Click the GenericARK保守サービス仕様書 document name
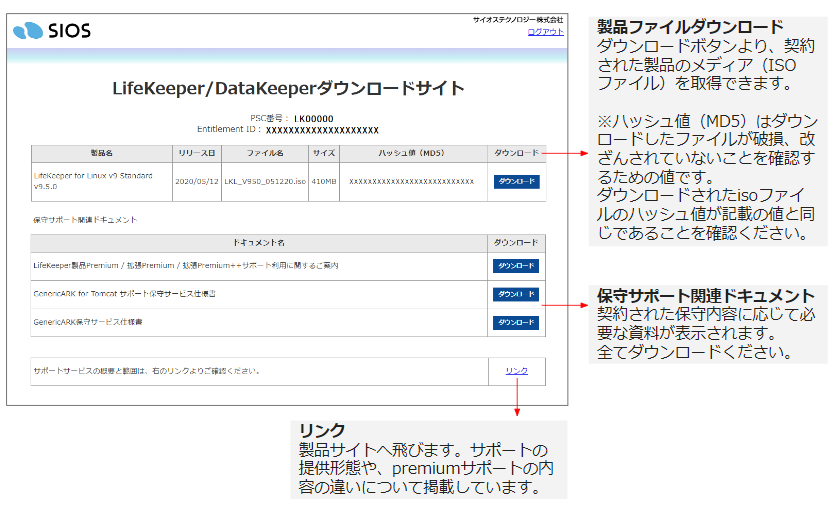835x514 pixels. [x=88, y=322]
